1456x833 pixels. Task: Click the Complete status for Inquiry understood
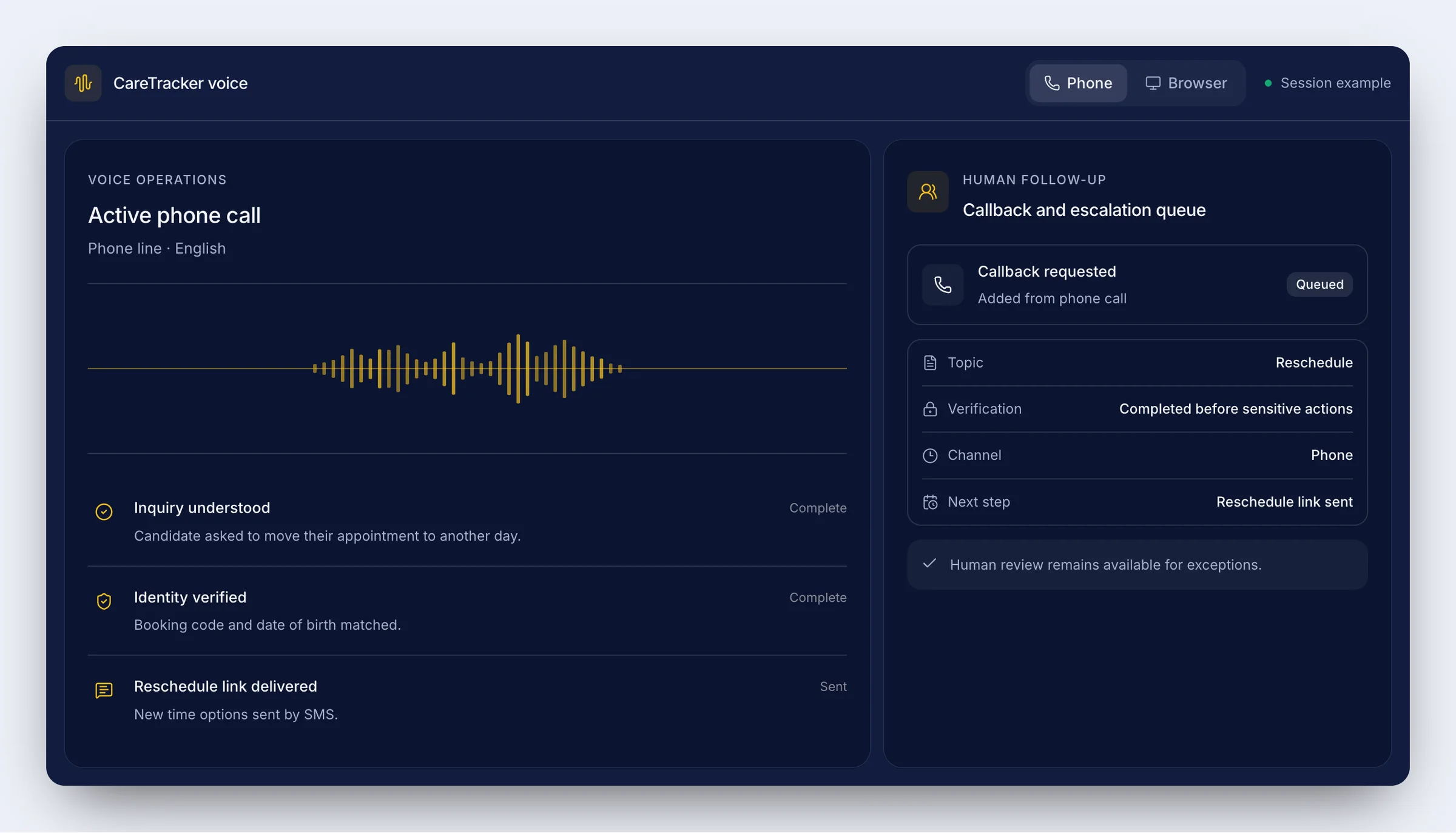818,508
